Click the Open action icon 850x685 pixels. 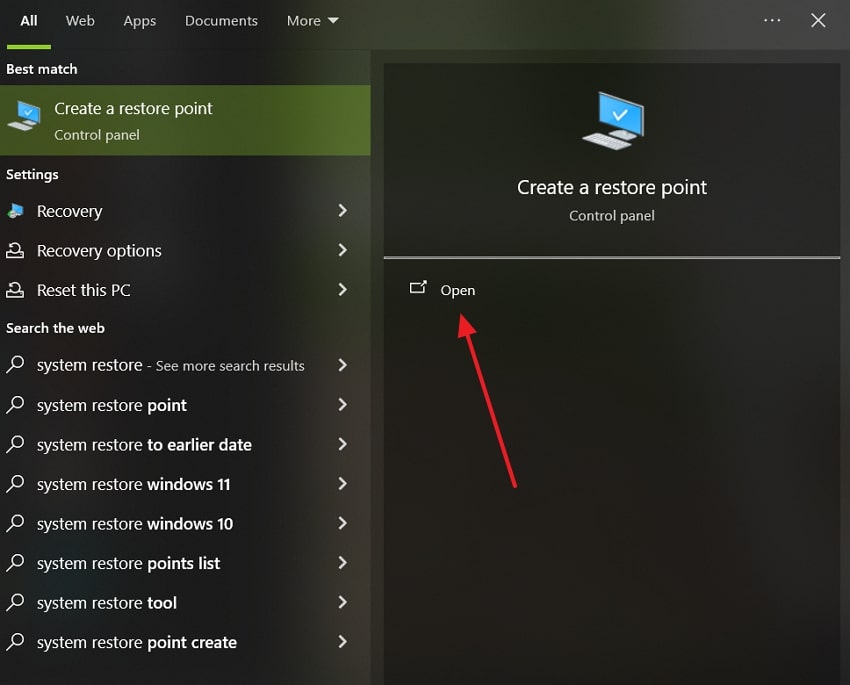click(419, 288)
